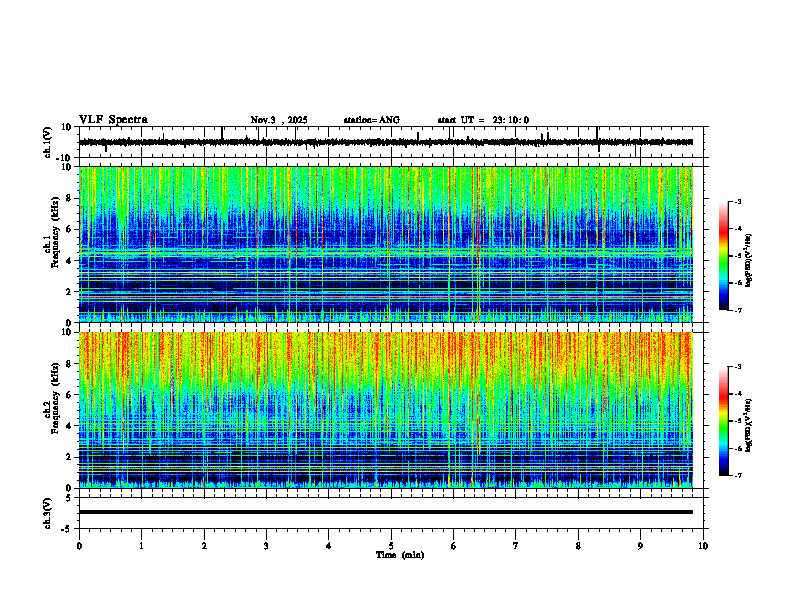Click the ch.1 spectrogram color scale bar

(723, 256)
